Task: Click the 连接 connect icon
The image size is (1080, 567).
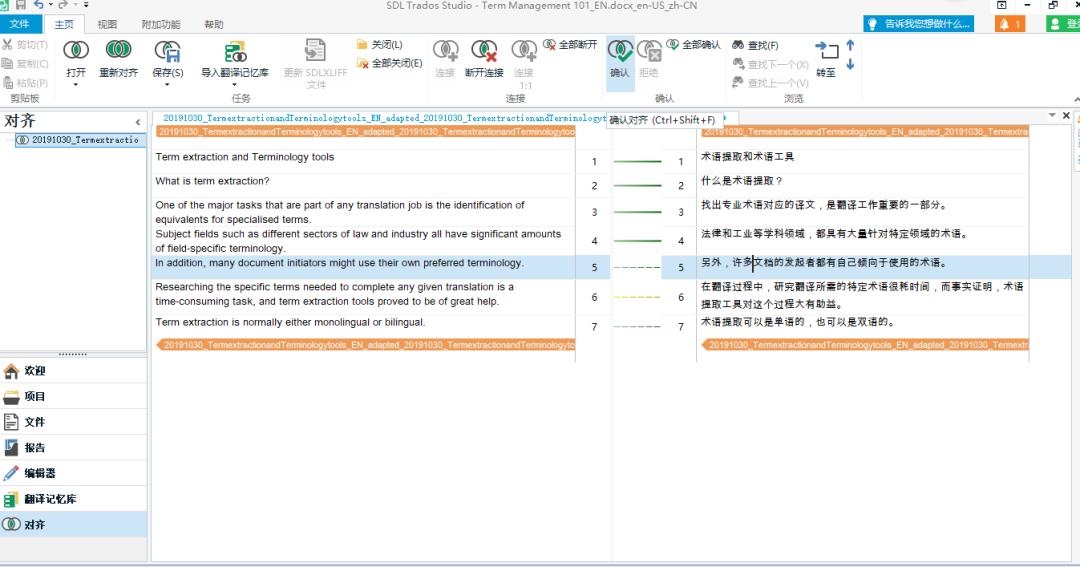Action: pos(445,51)
